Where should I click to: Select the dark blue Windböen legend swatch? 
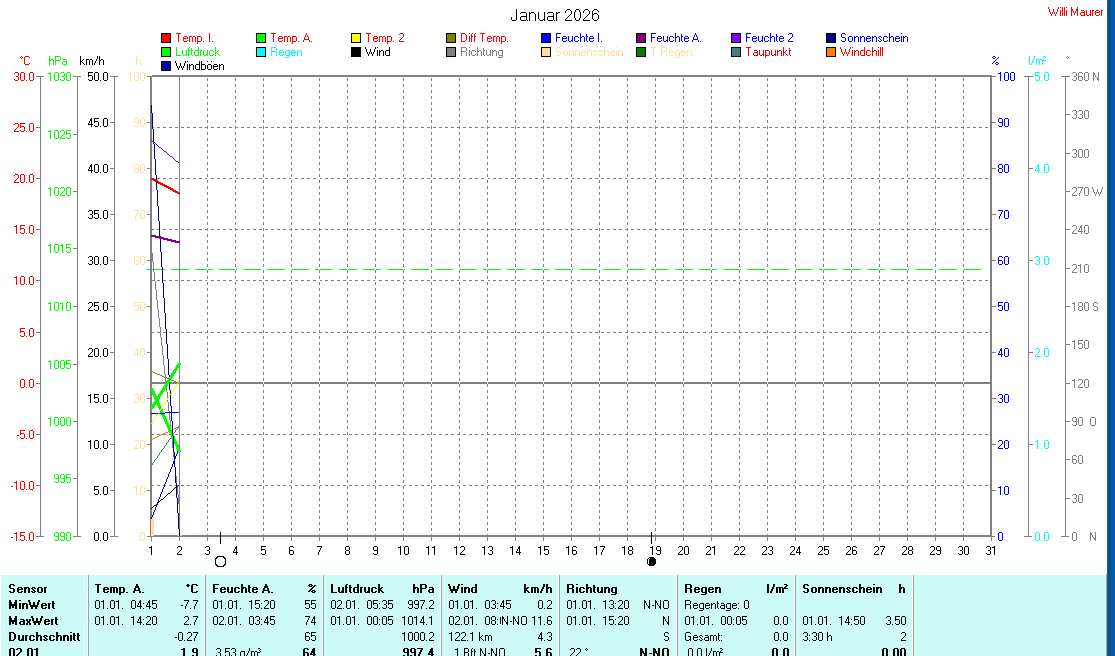166,66
